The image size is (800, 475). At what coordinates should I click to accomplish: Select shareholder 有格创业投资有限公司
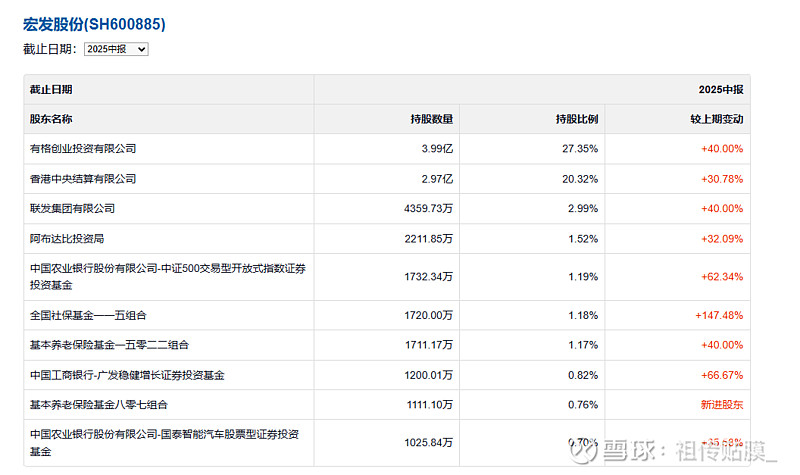tap(83, 149)
